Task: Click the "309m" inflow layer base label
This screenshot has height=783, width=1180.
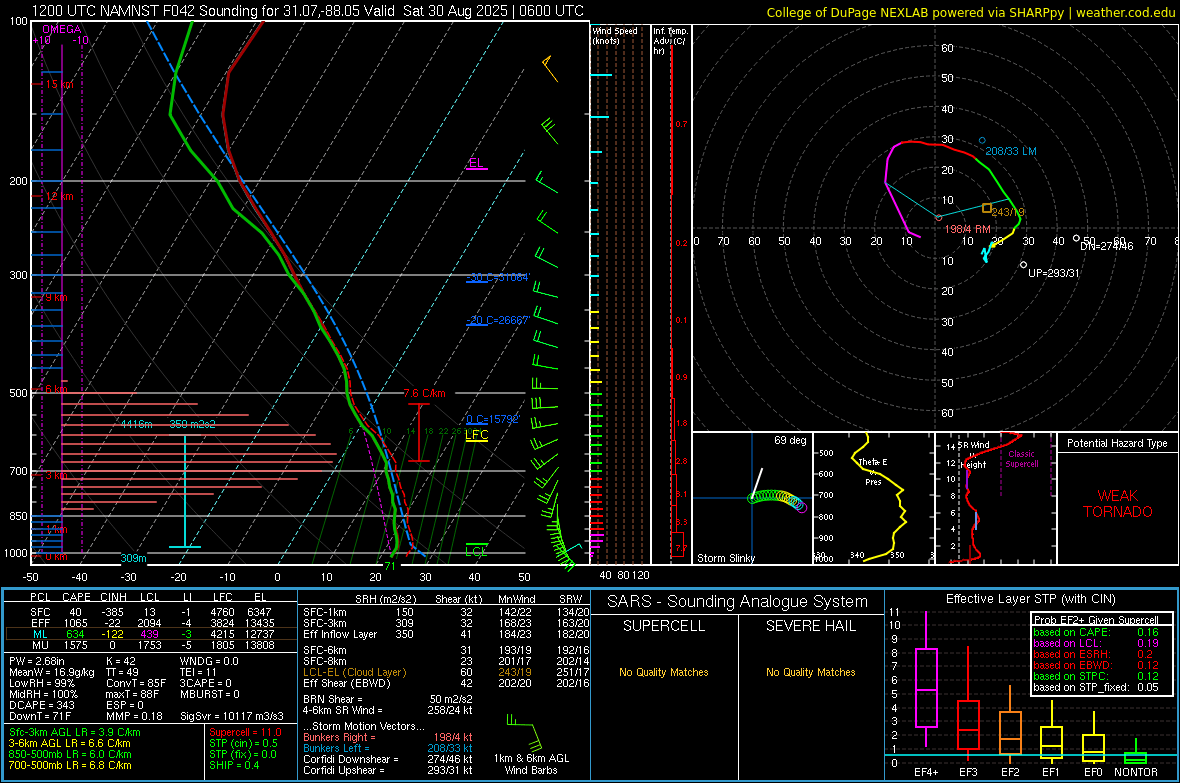Action: click(x=133, y=558)
